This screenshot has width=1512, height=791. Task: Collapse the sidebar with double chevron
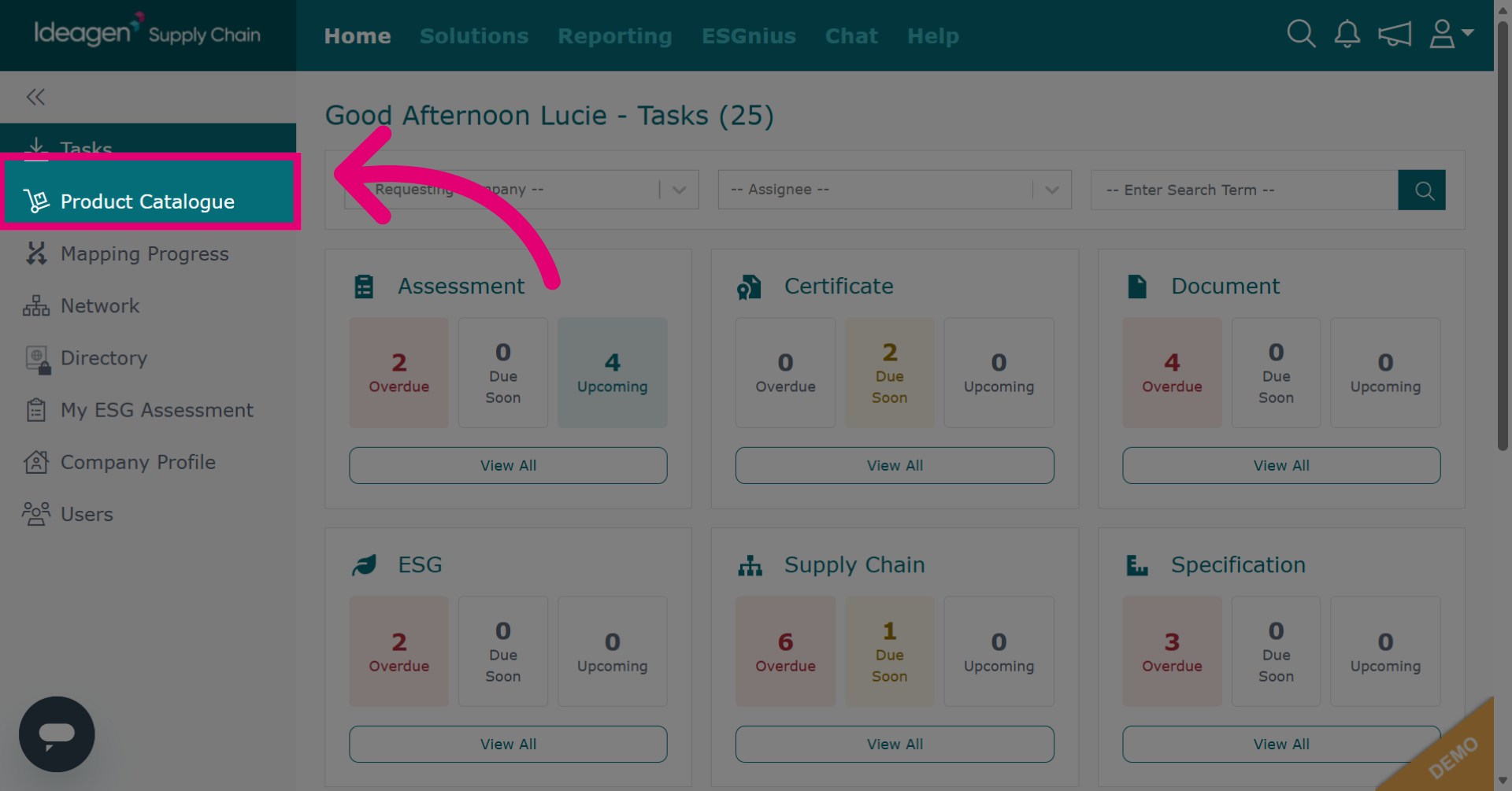pos(35,97)
